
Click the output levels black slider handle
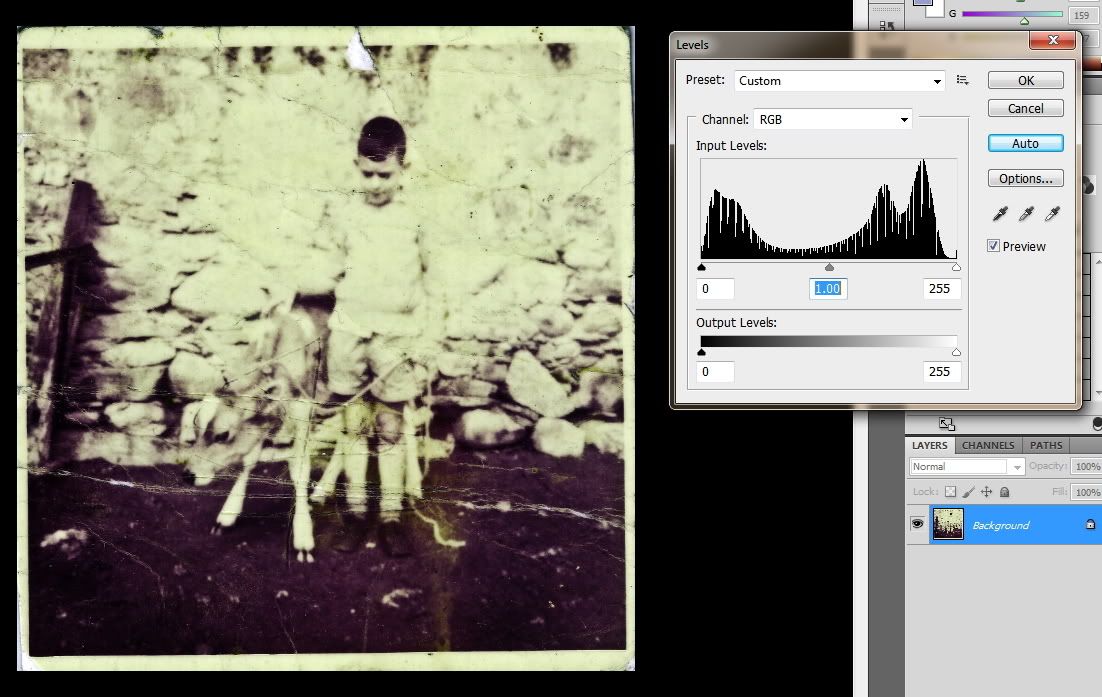[701, 352]
